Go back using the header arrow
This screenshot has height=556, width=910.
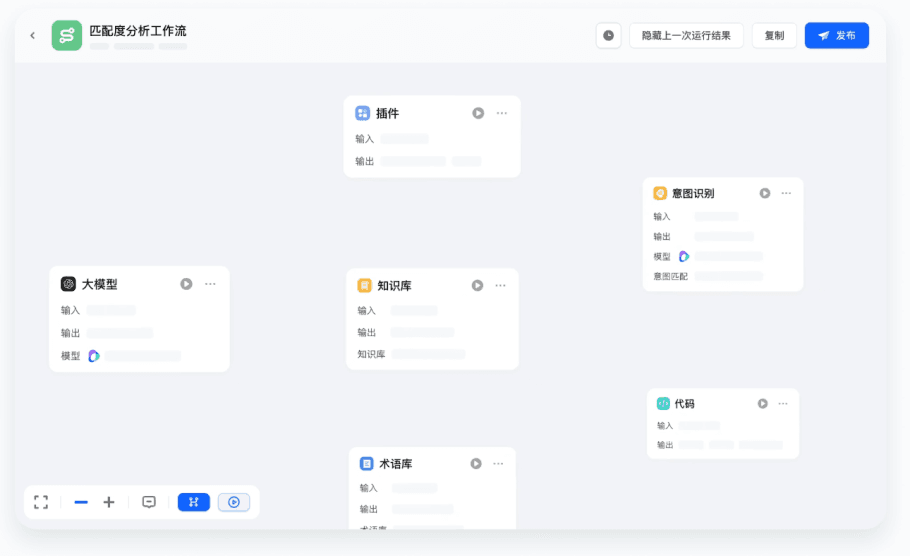(x=32, y=35)
